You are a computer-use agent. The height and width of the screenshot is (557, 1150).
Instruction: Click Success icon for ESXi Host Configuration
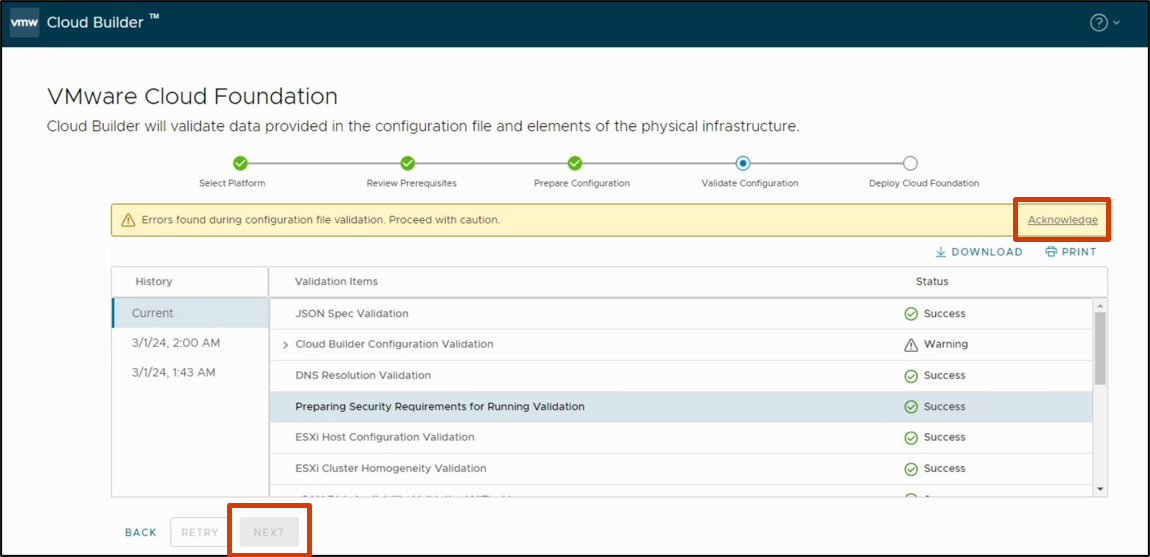pos(911,437)
